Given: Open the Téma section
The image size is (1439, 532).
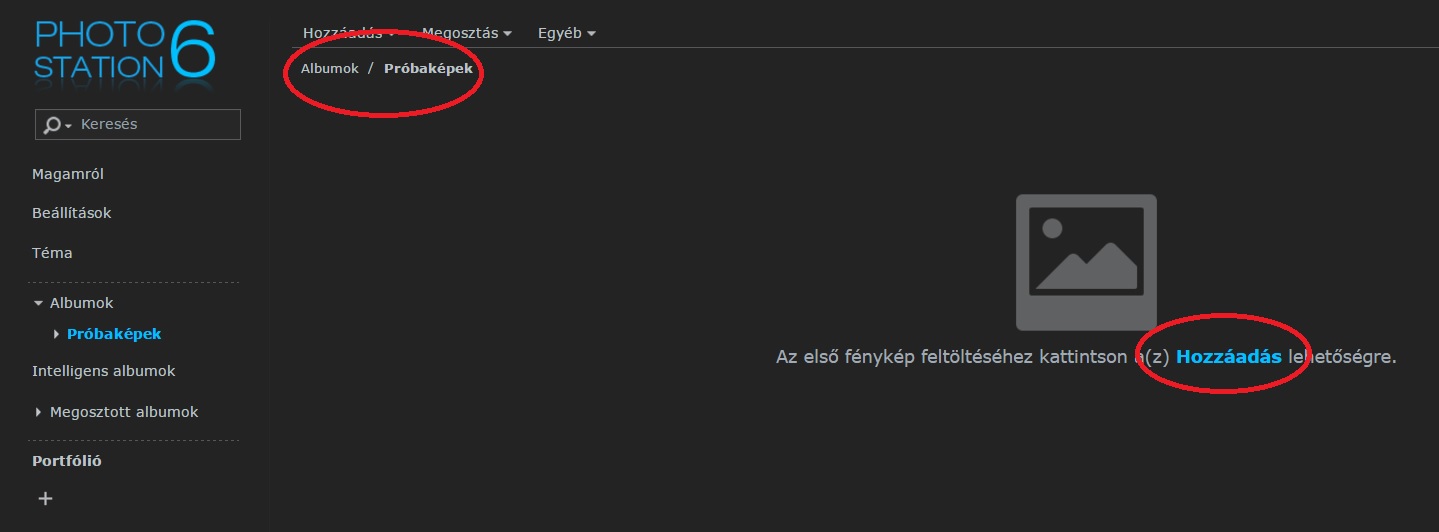Looking at the screenshot, I should pos(52,253).
